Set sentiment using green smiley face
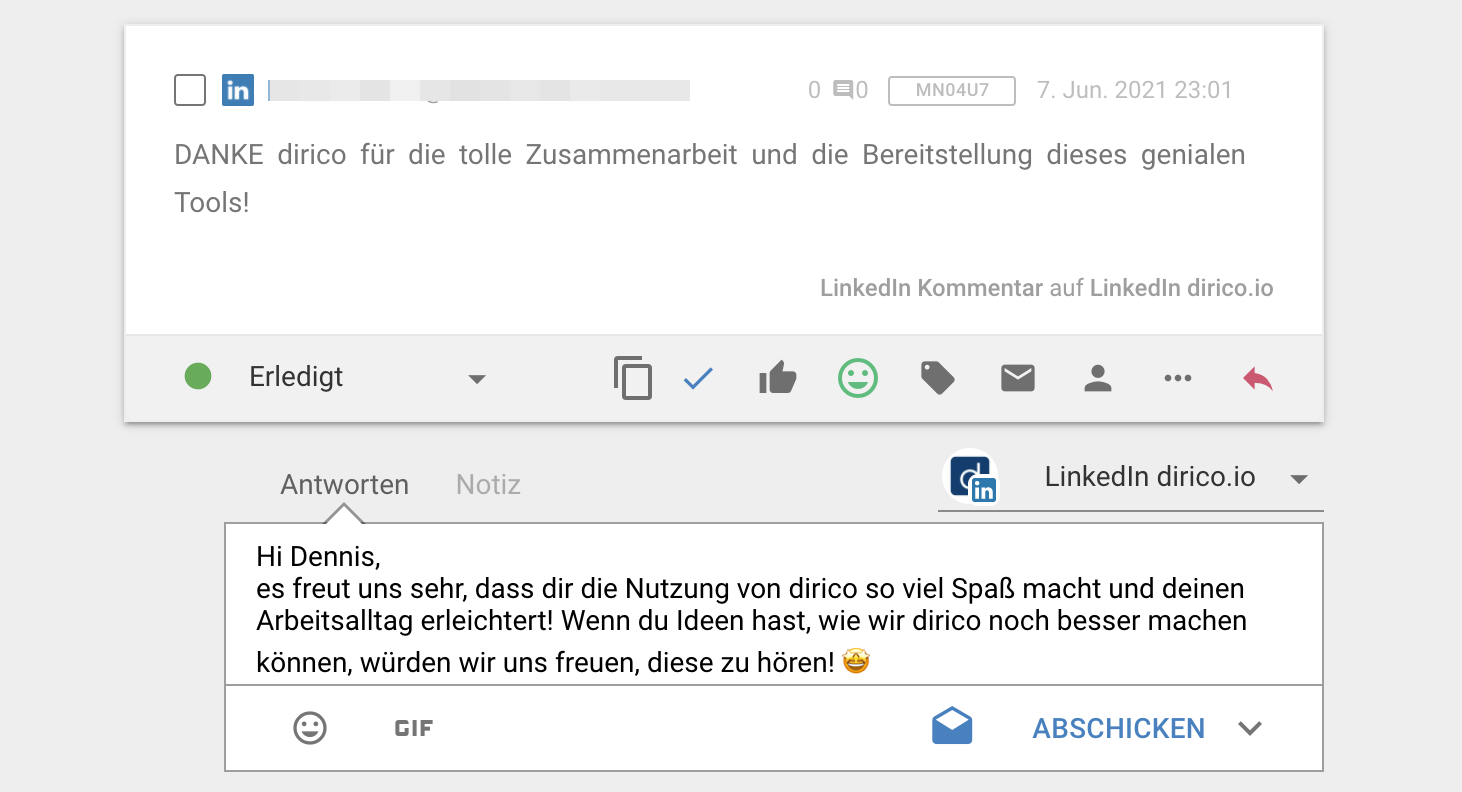Screen dimensions: 1462x792 point(858,378)
